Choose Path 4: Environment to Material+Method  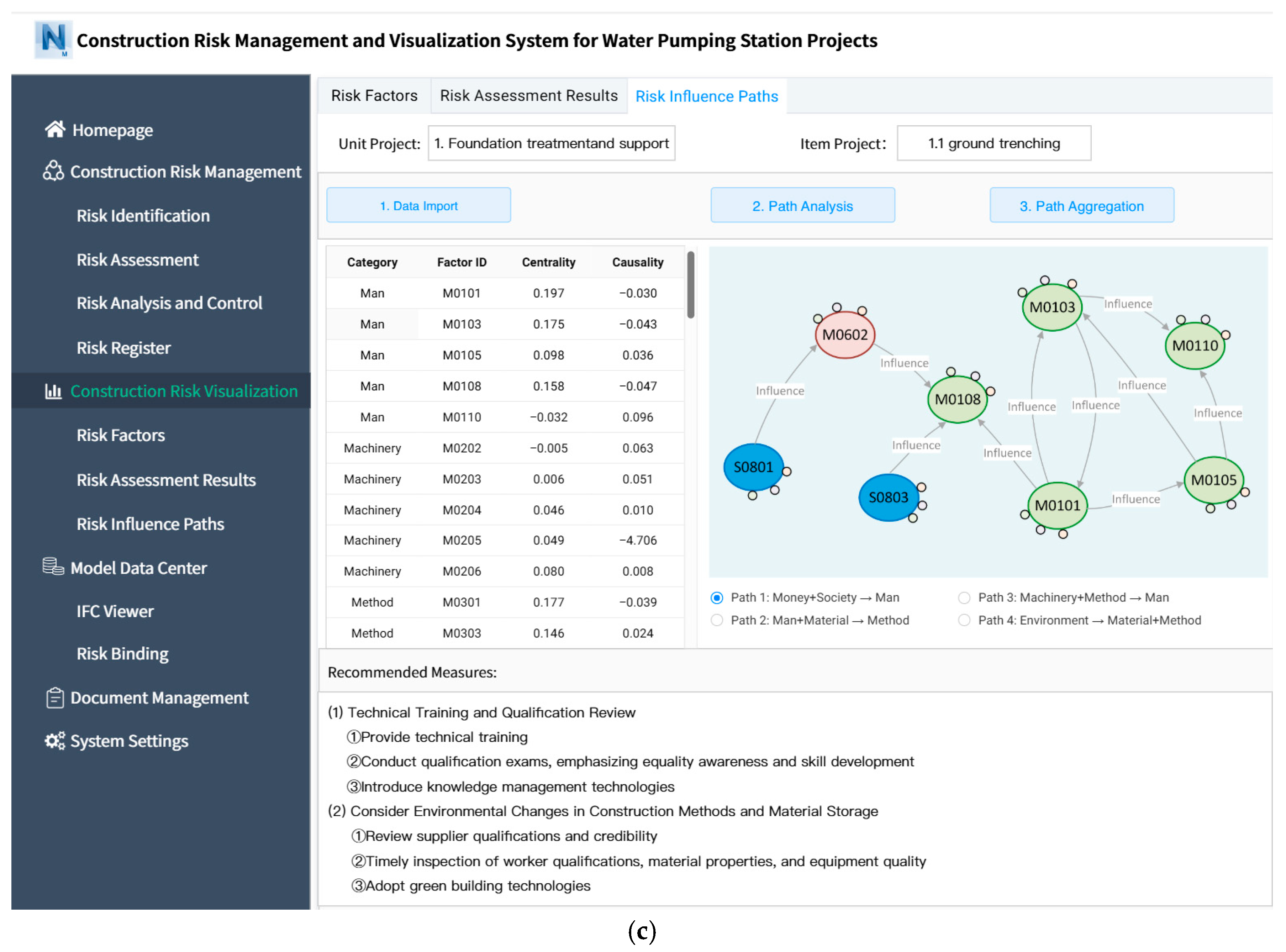point(964,621)
